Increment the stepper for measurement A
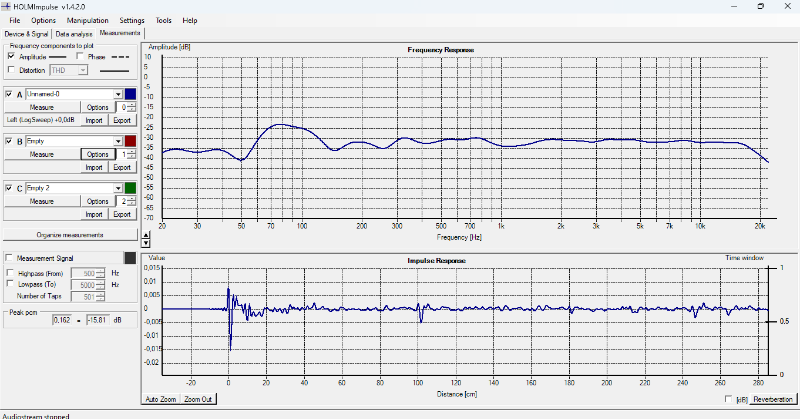Image resolution: width=800 pixels, height=419 pixels. (x=132, y=105)
